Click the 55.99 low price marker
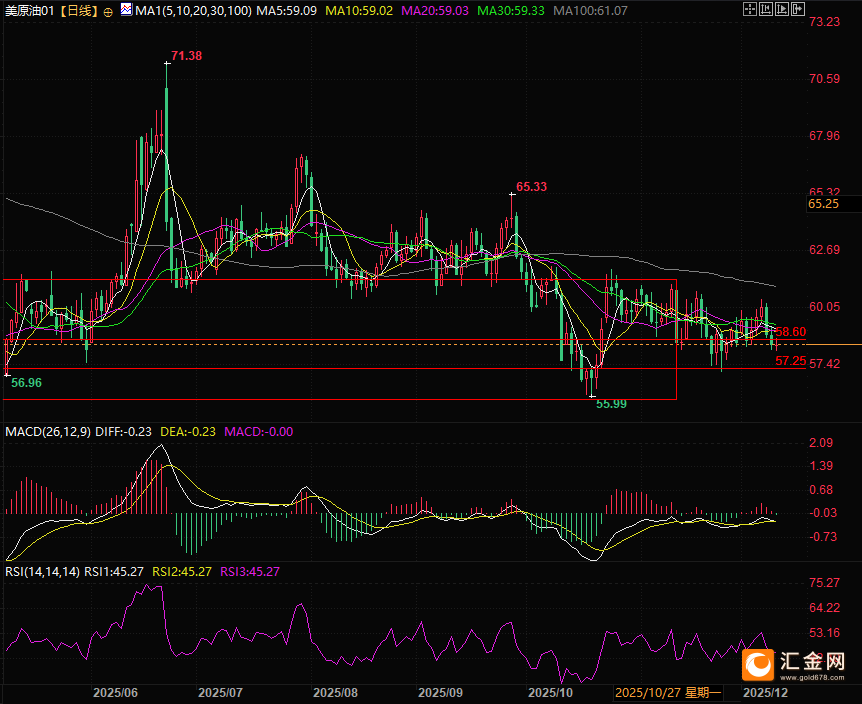This screenshot has height=704, width=862. (x=611, y=403)
